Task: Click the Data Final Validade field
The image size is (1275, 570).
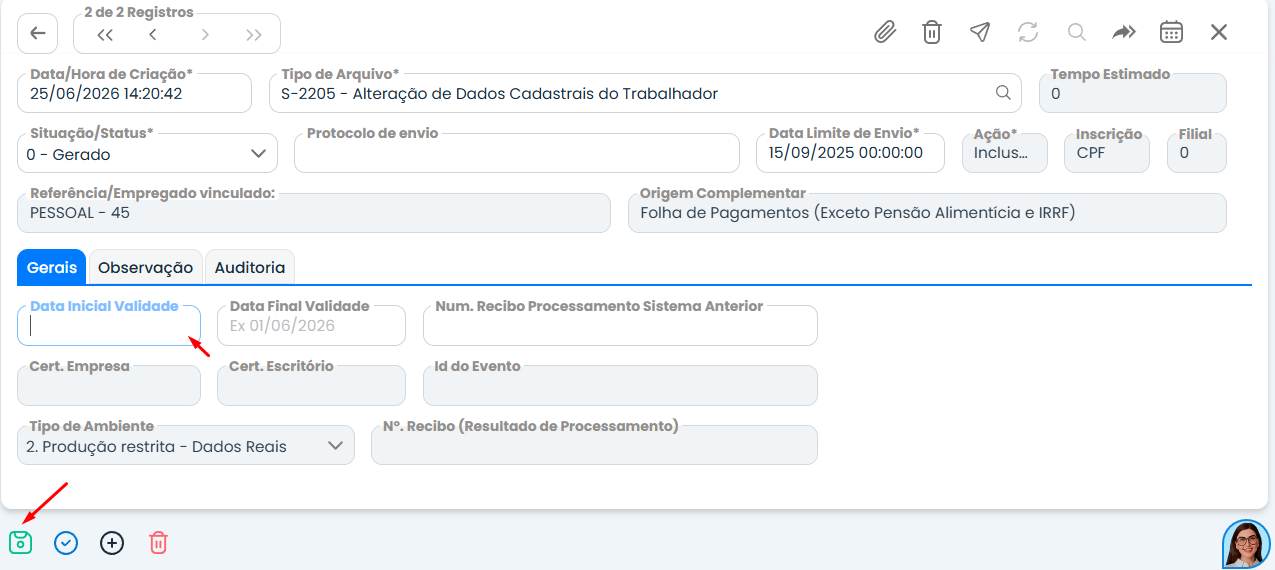Action: pyautogui.click(x=311, y=325)
